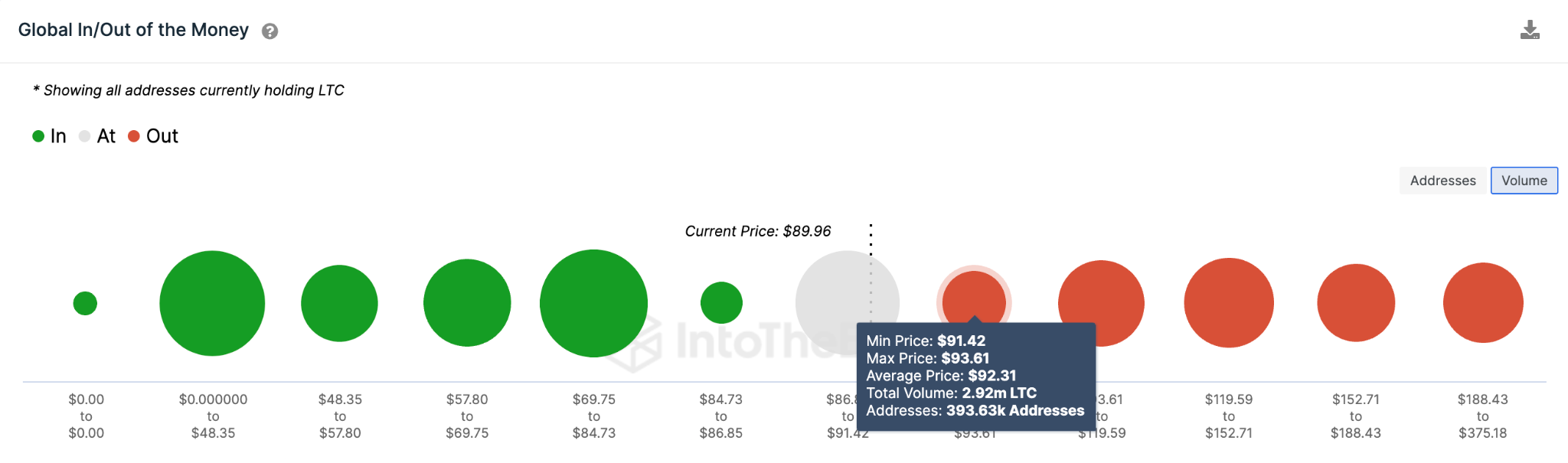This screenshot has height=463, width=1568.
Task: Select the $152.71 to $188.43 red bubble
Action: (1356, 303)
